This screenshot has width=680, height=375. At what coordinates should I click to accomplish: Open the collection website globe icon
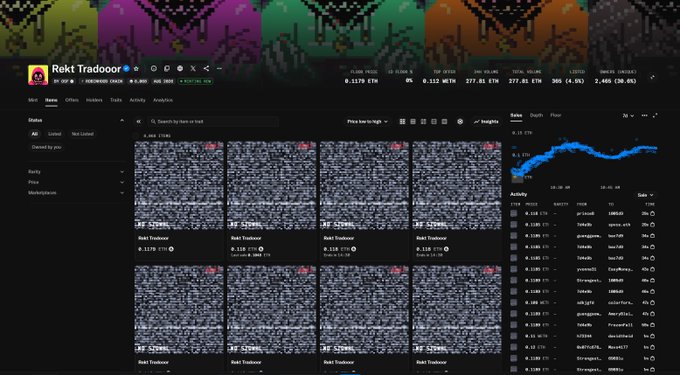coord(180,68)
